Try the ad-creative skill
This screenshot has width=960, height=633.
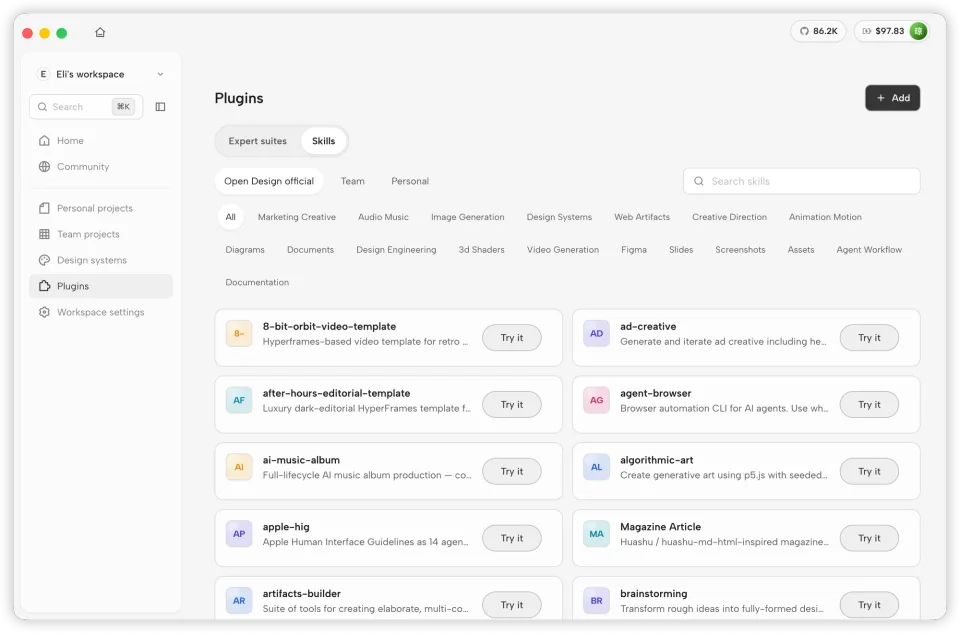pos(869,338)
